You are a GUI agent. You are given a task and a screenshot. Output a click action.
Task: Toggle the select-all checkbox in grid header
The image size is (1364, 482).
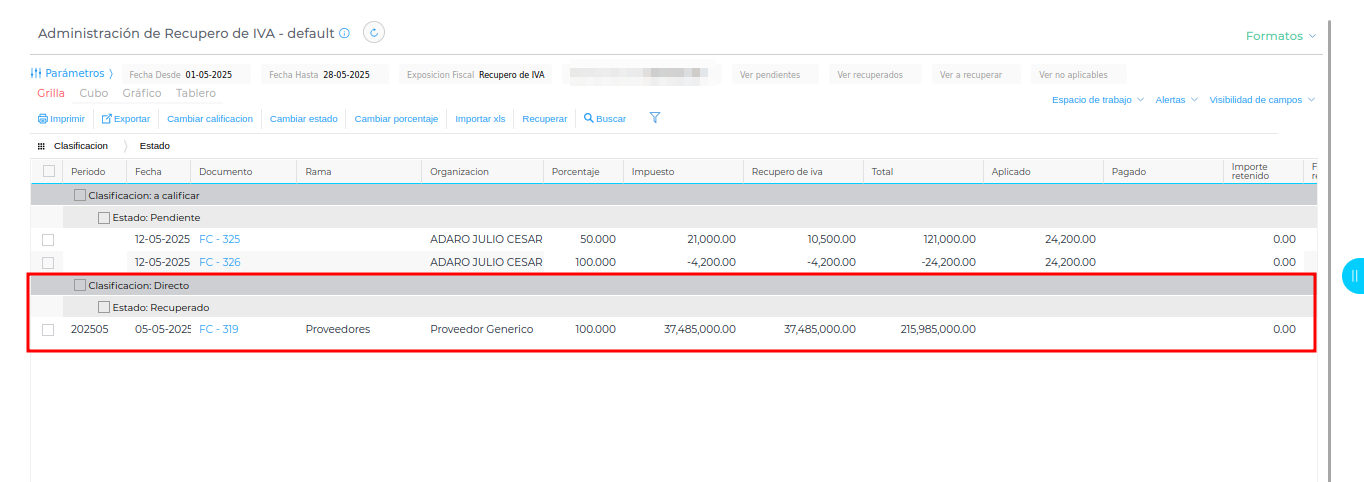pos(49,171)
